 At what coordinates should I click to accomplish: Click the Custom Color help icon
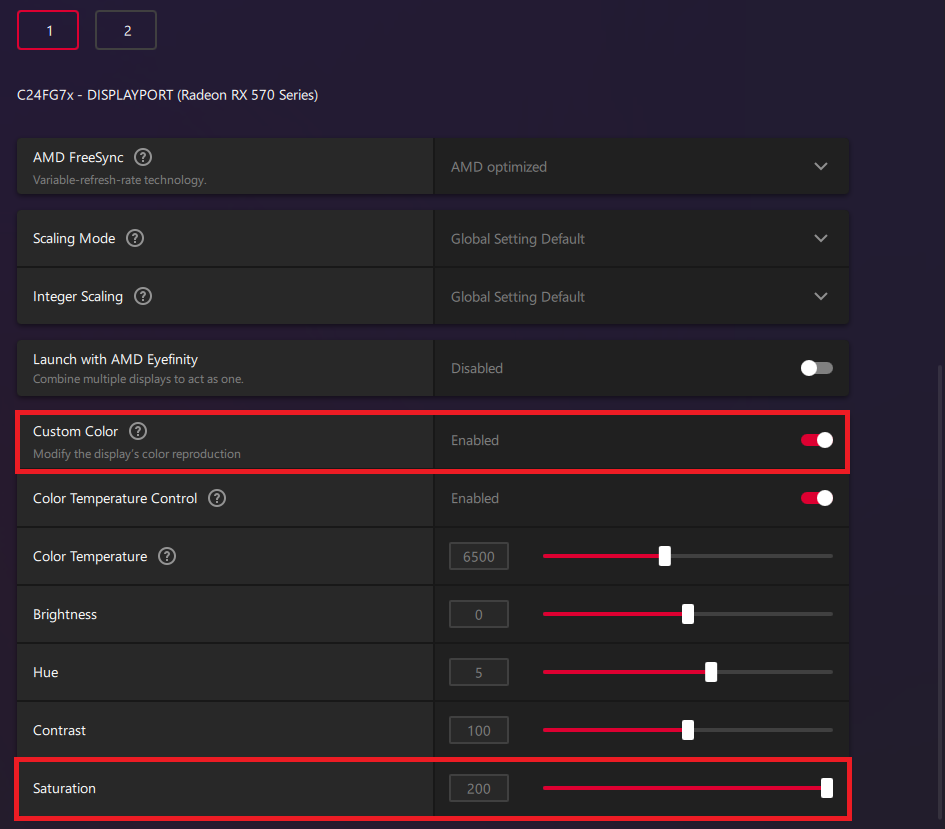138,431
